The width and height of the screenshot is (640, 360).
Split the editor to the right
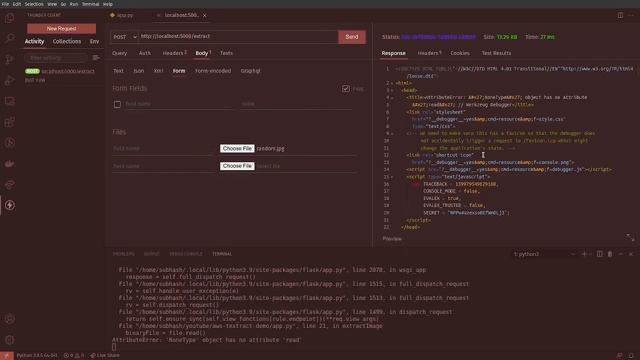tap(620, 15)
